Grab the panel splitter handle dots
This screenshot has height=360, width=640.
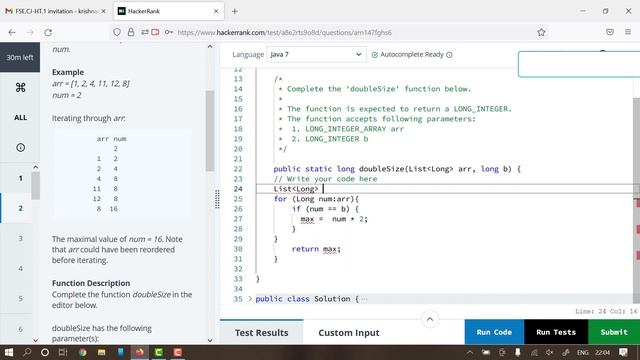[217, 199]
